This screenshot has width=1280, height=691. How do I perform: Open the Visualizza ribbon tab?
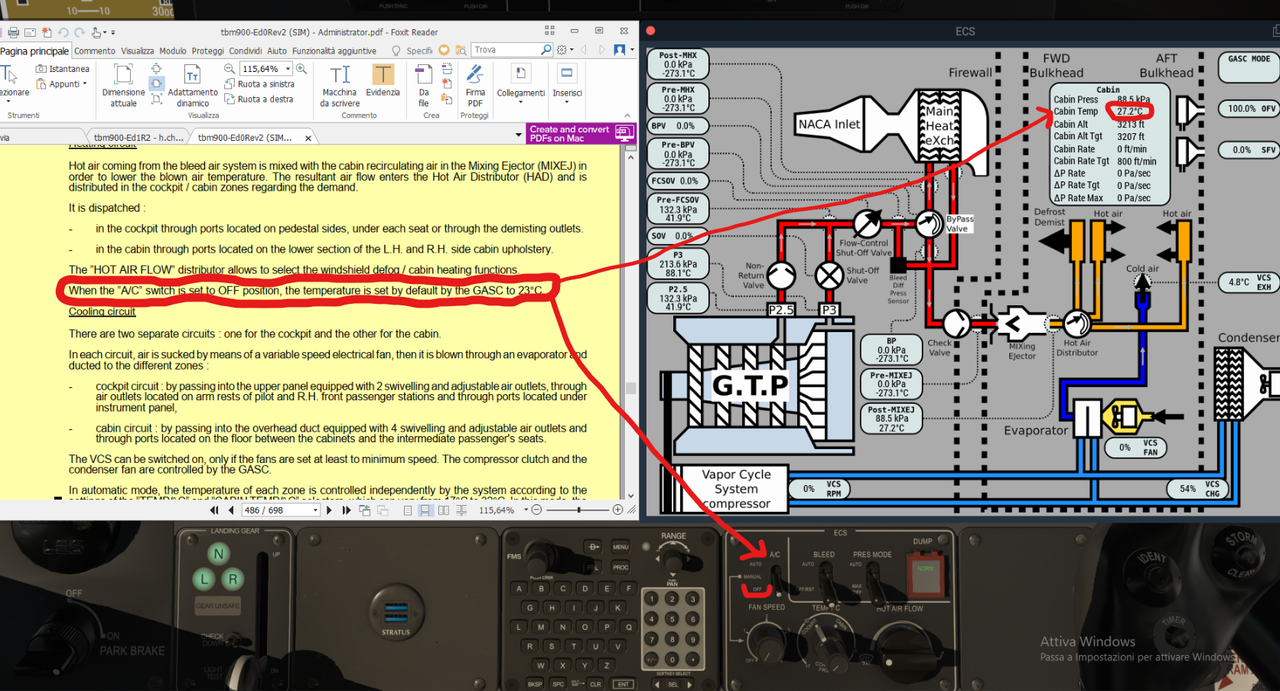[138, 51]
